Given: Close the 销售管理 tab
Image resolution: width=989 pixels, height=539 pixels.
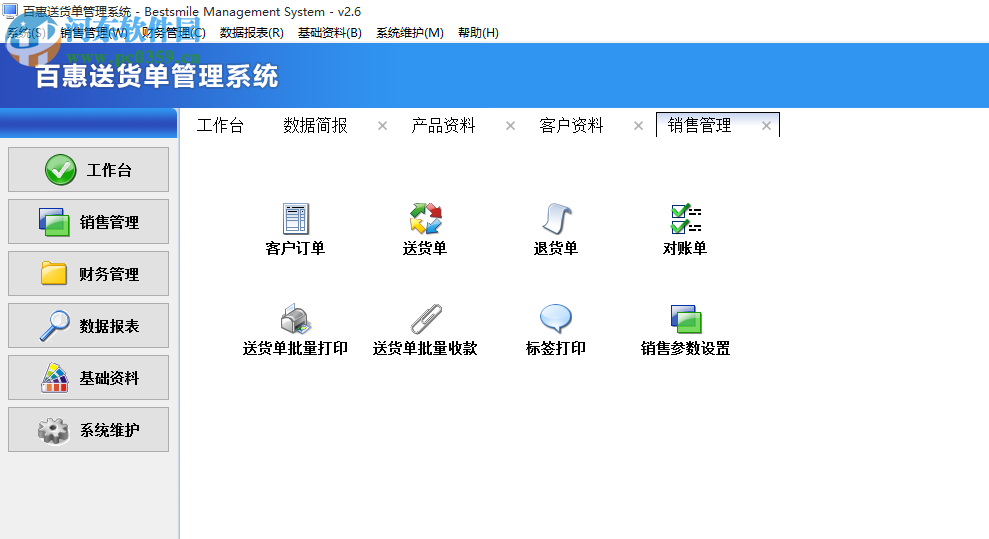Looking at the screenshot, I should click(x=766, y=126).
